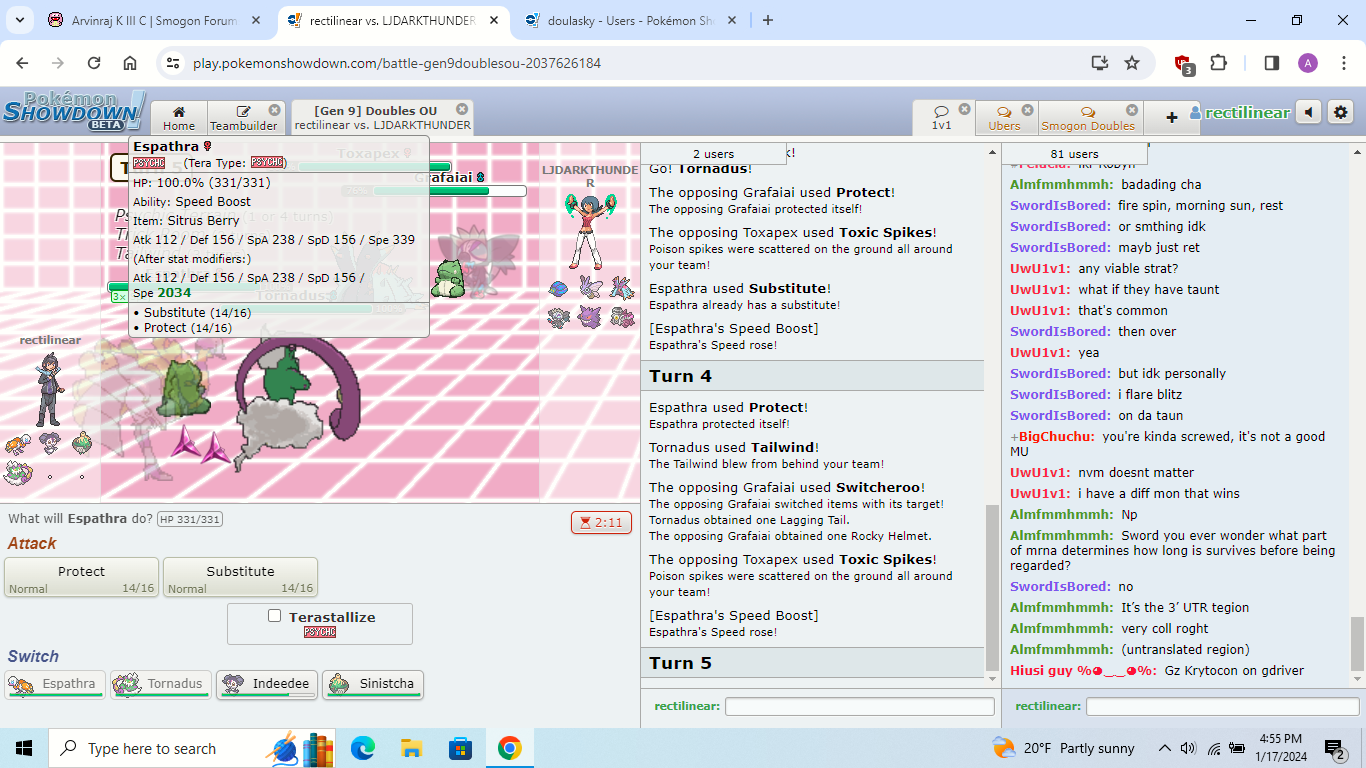Click the room chat message input

pos(1222,706)
